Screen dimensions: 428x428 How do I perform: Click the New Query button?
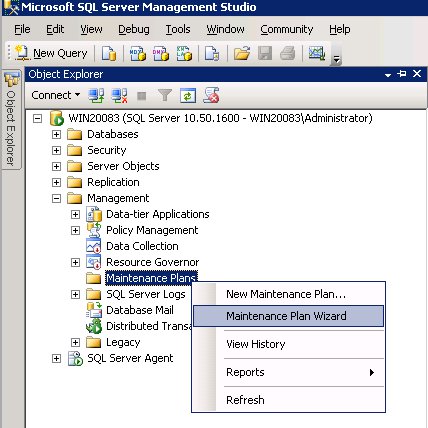point(51,53)
